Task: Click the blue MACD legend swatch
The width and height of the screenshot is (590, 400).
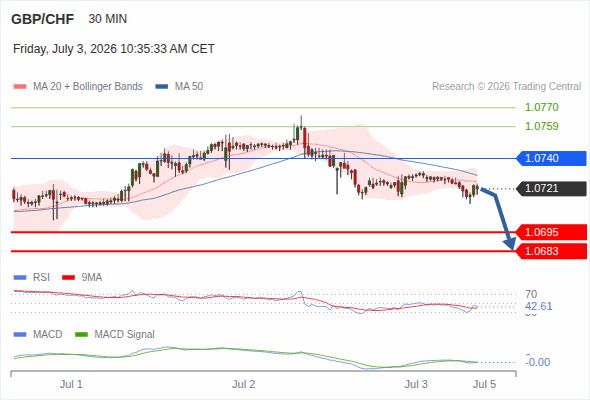Action: click(x=20, y=335)
